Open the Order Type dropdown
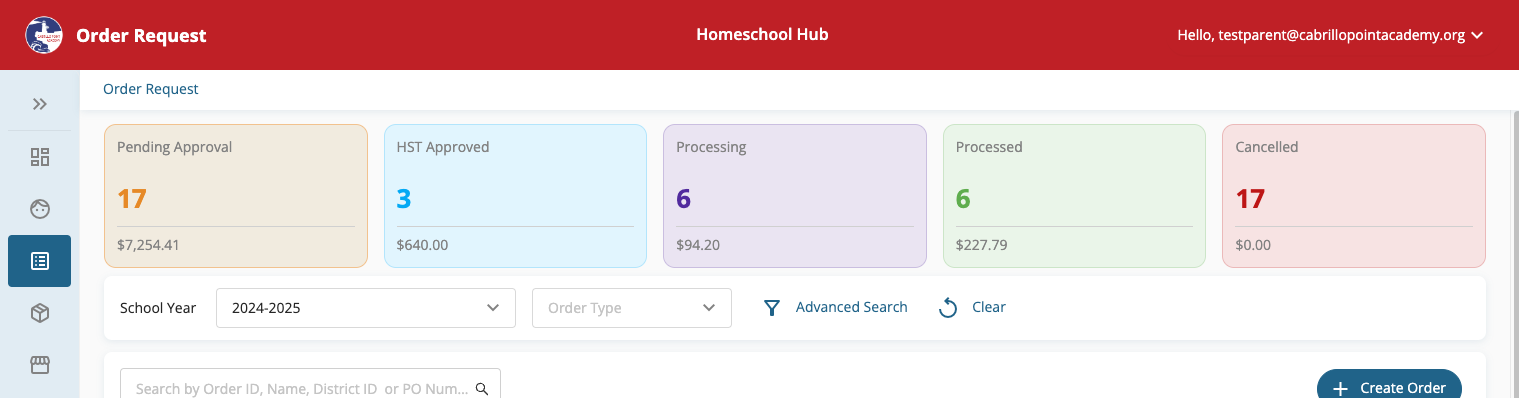The height and width of the screenshot is (398, 1519). point(632,308)
